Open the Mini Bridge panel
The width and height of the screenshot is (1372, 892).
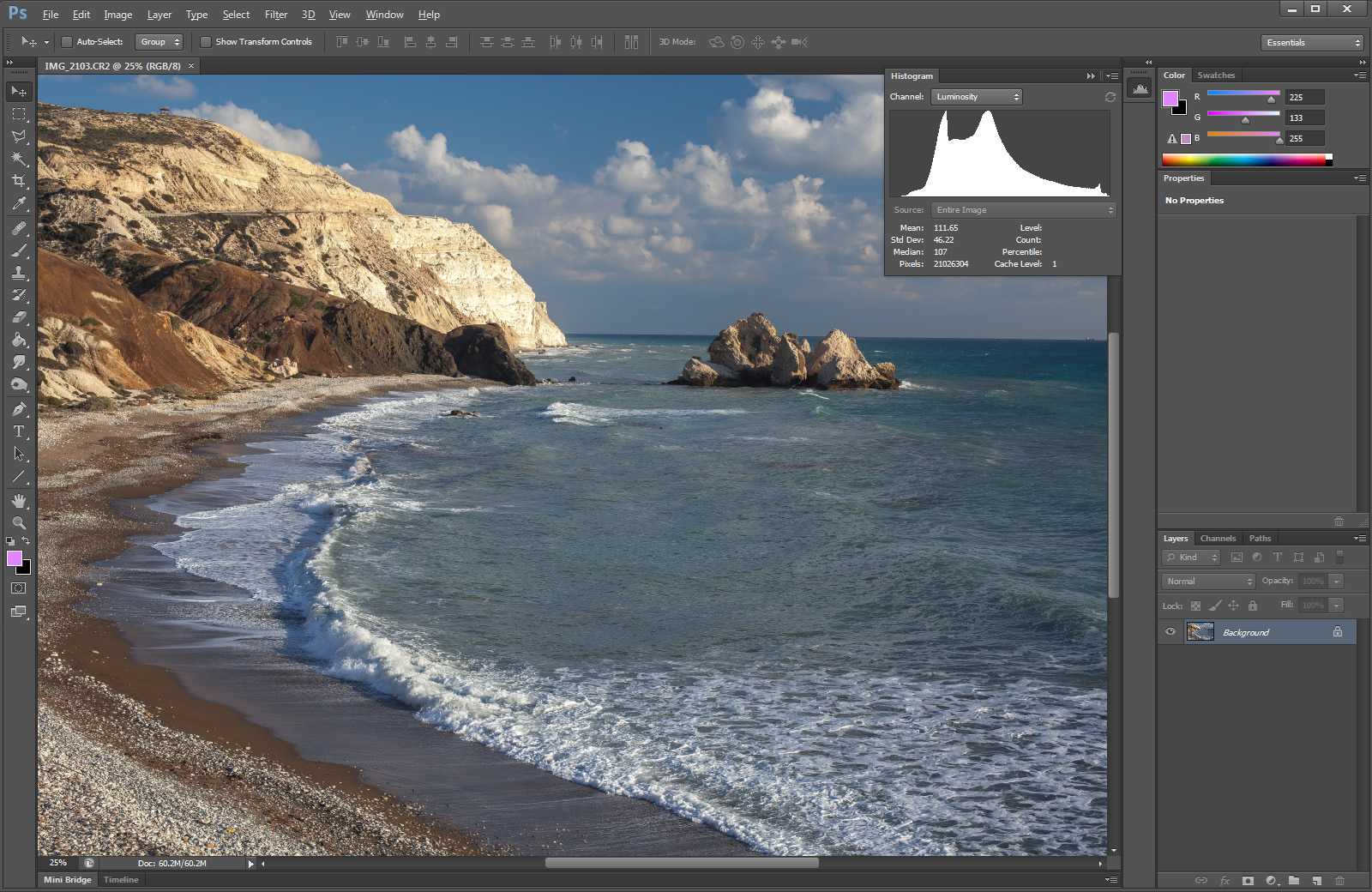coord(68,879)
